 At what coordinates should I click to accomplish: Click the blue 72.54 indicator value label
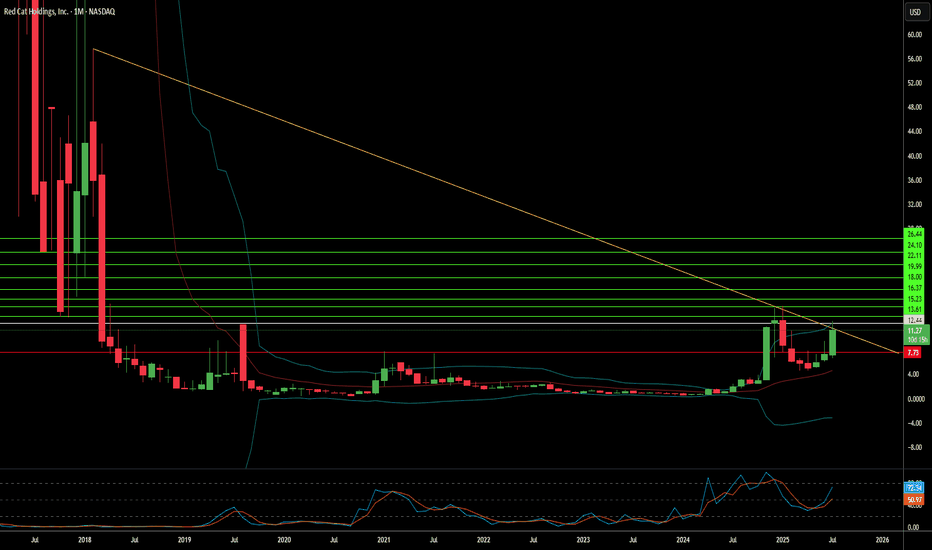[914, 488]
